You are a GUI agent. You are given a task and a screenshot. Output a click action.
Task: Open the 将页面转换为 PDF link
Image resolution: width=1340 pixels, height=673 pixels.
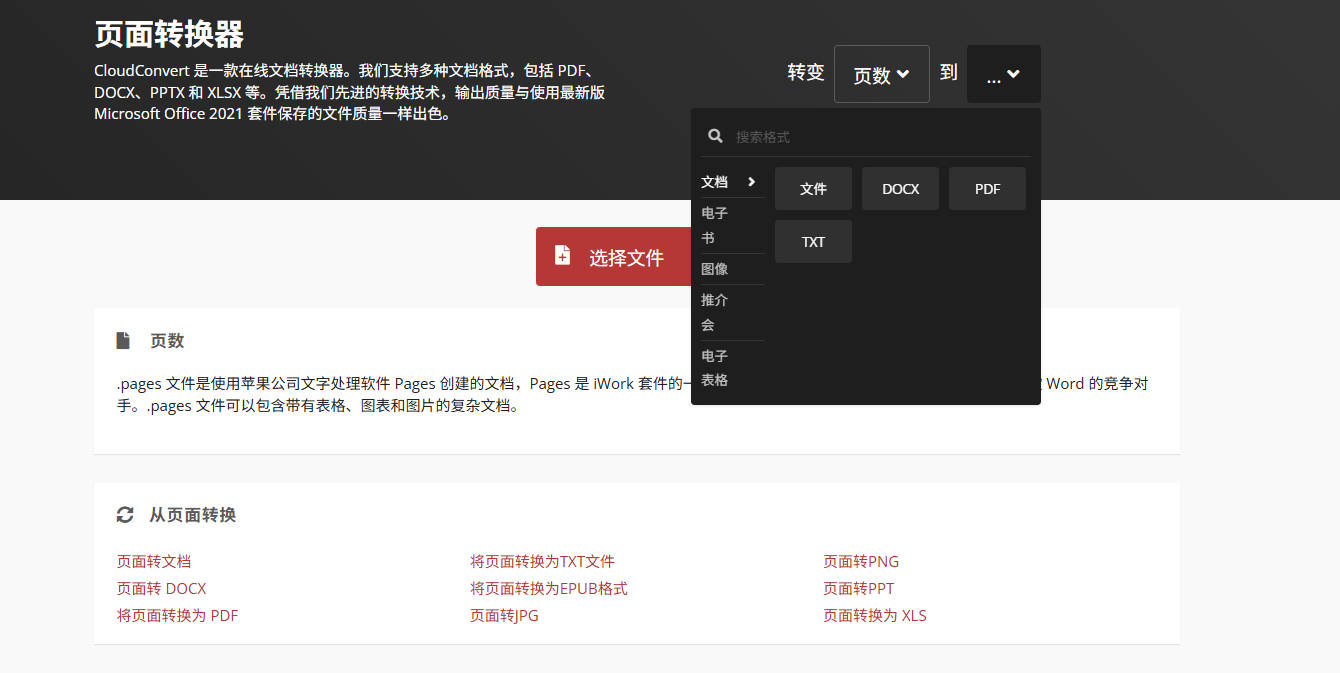[177, 615]
